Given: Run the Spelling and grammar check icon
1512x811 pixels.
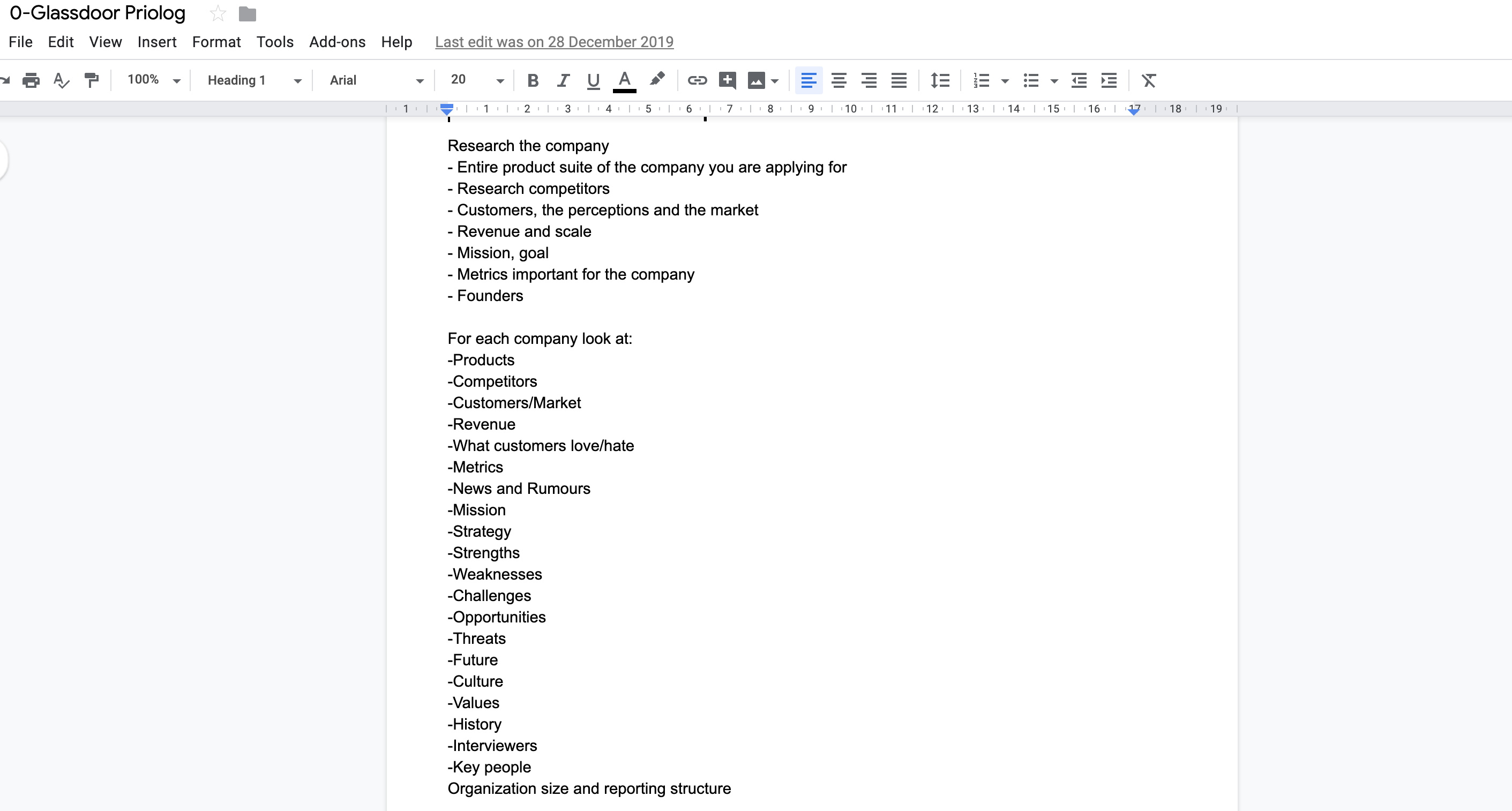Looking at the screenshot, I should pos(61,80).
